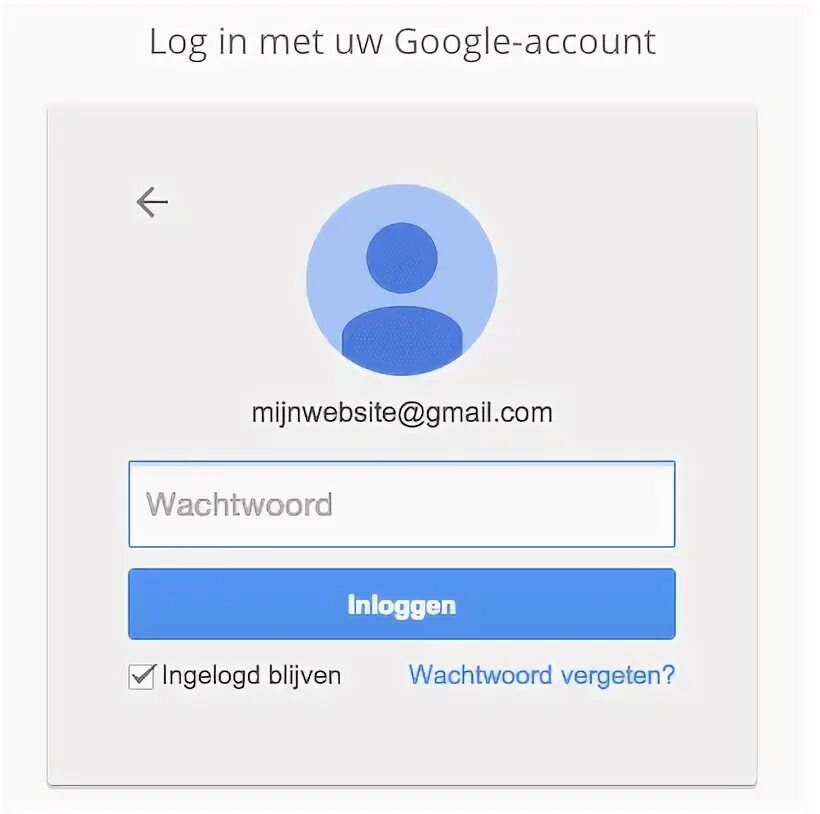Click the checkmark inside the Ingelogd blijven box
820x814 pixels.
pos(143,675)
